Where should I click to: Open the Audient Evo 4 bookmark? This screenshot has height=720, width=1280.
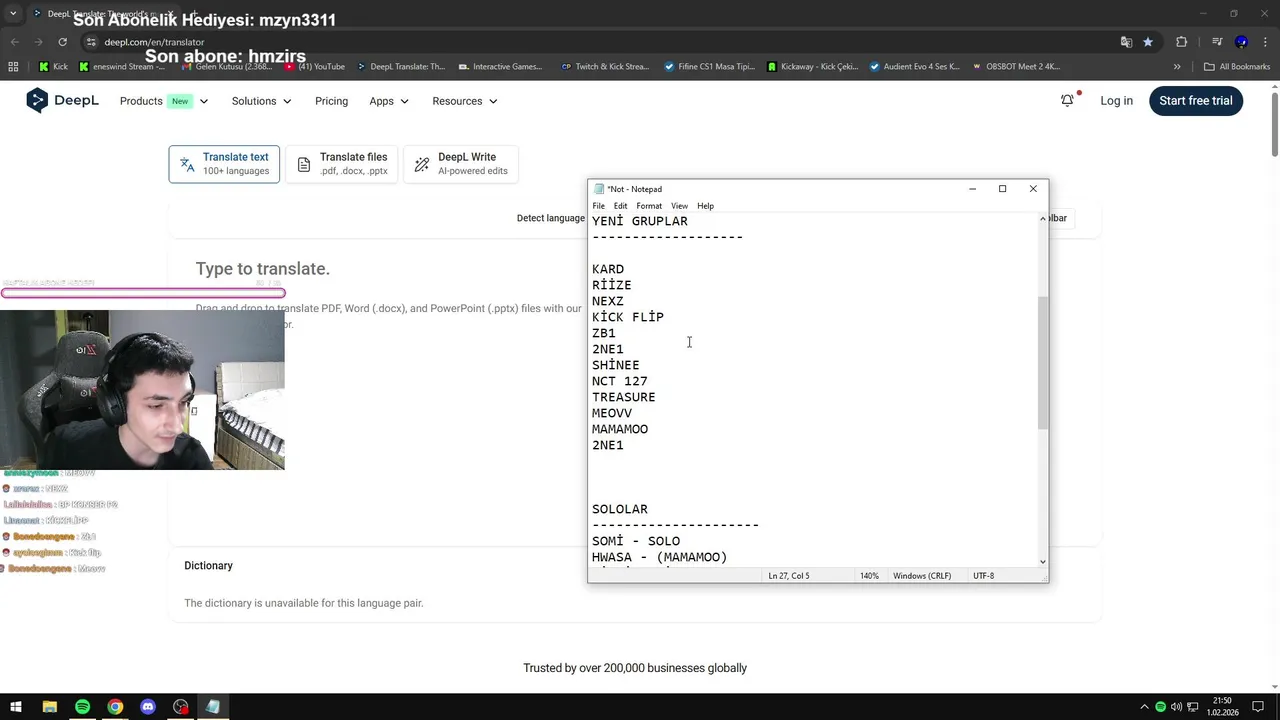click(x=914, y=67)
